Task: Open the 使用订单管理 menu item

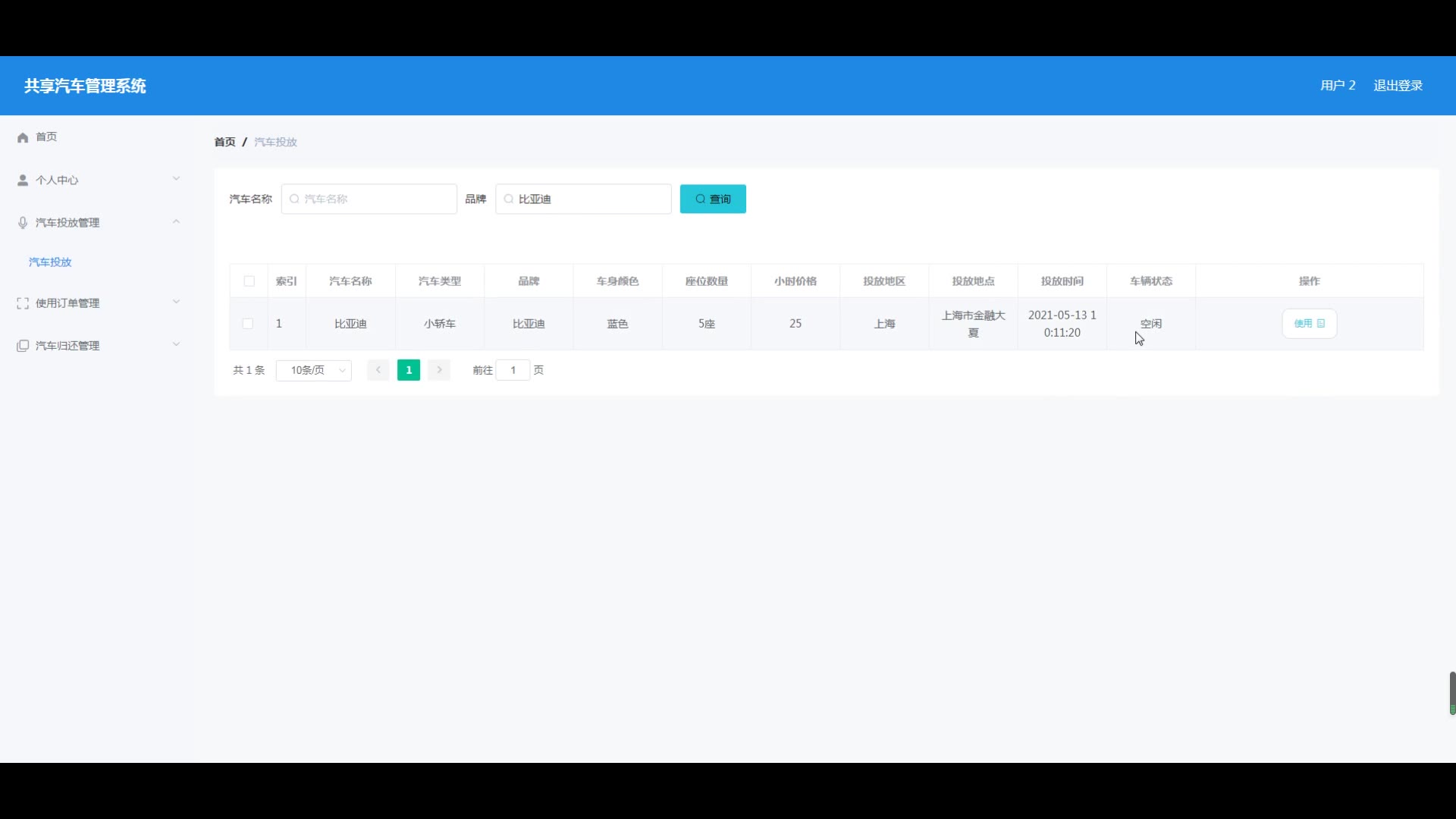Action: 67,303
